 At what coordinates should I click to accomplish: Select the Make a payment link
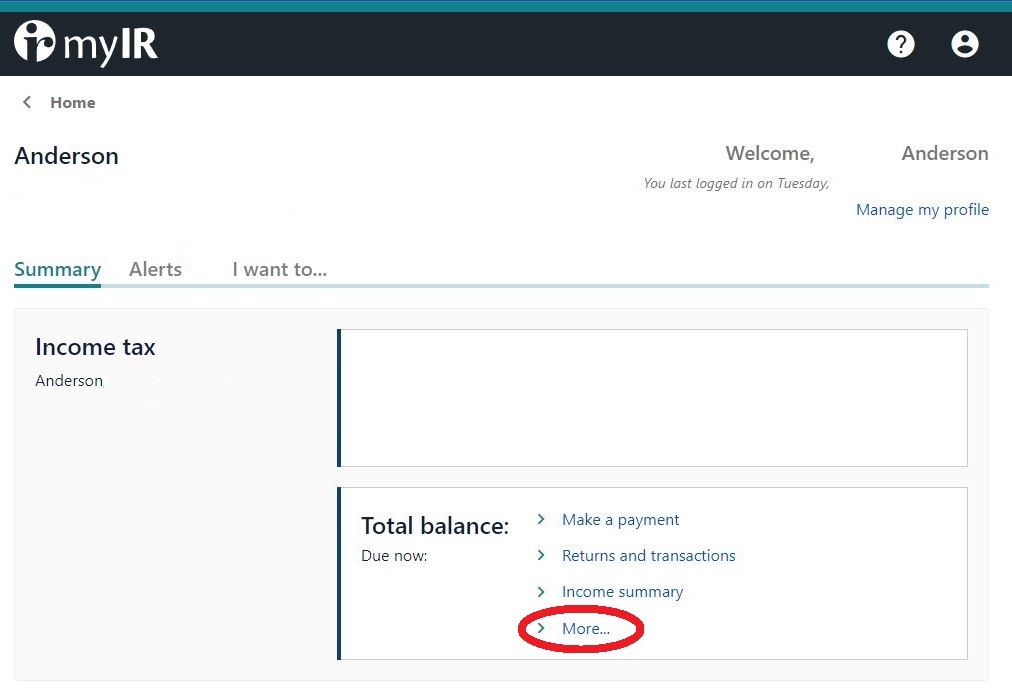click(x=620, y=520)
